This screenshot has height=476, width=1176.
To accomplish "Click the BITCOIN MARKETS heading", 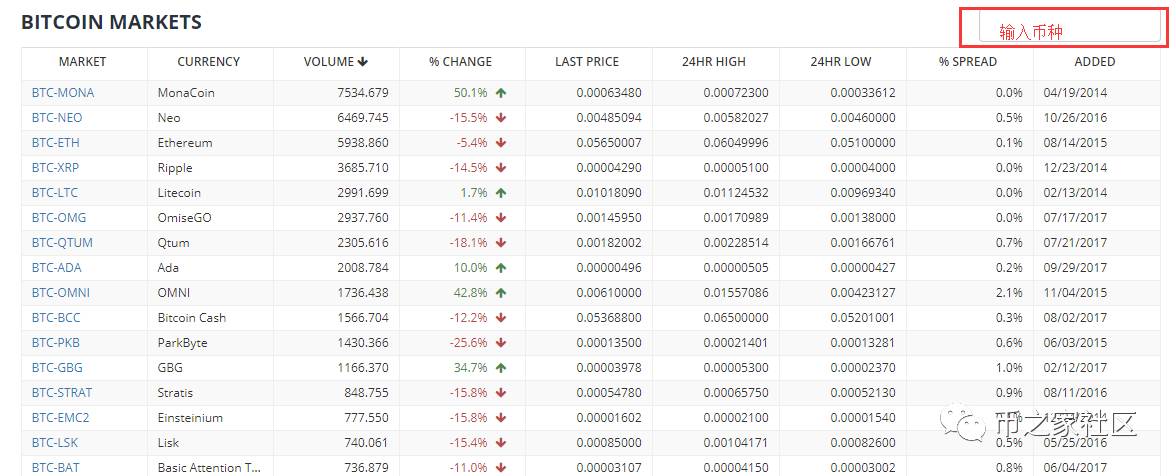I will point(111,22).
